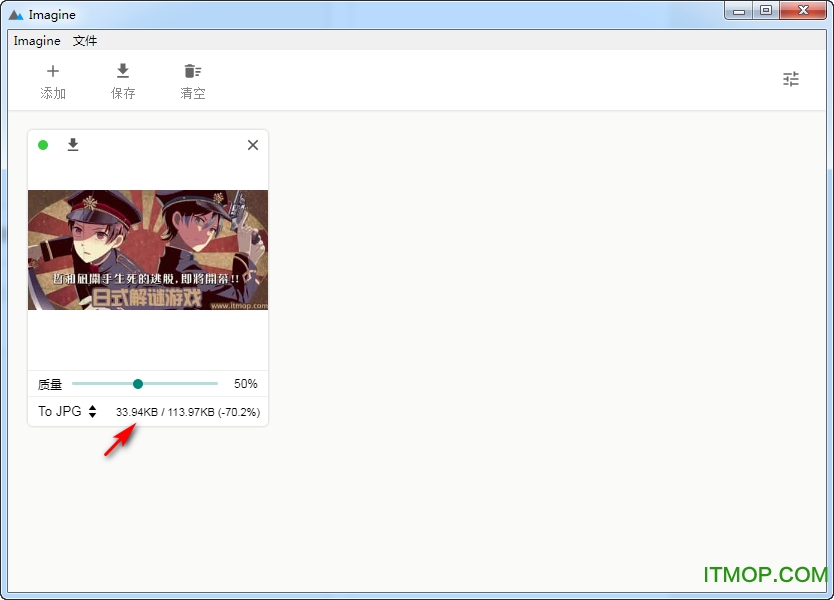The image size is (834, 600).
Task: Minimize the Imagine window
Action: 741,10
